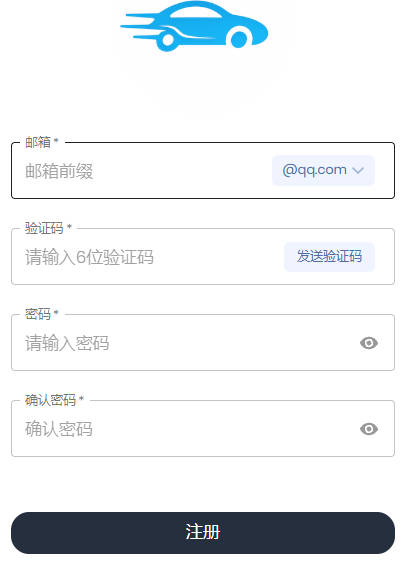Click the required asterisk next to 验证码
This screenshot has width=407, height=569.
(x=69, y=226)
